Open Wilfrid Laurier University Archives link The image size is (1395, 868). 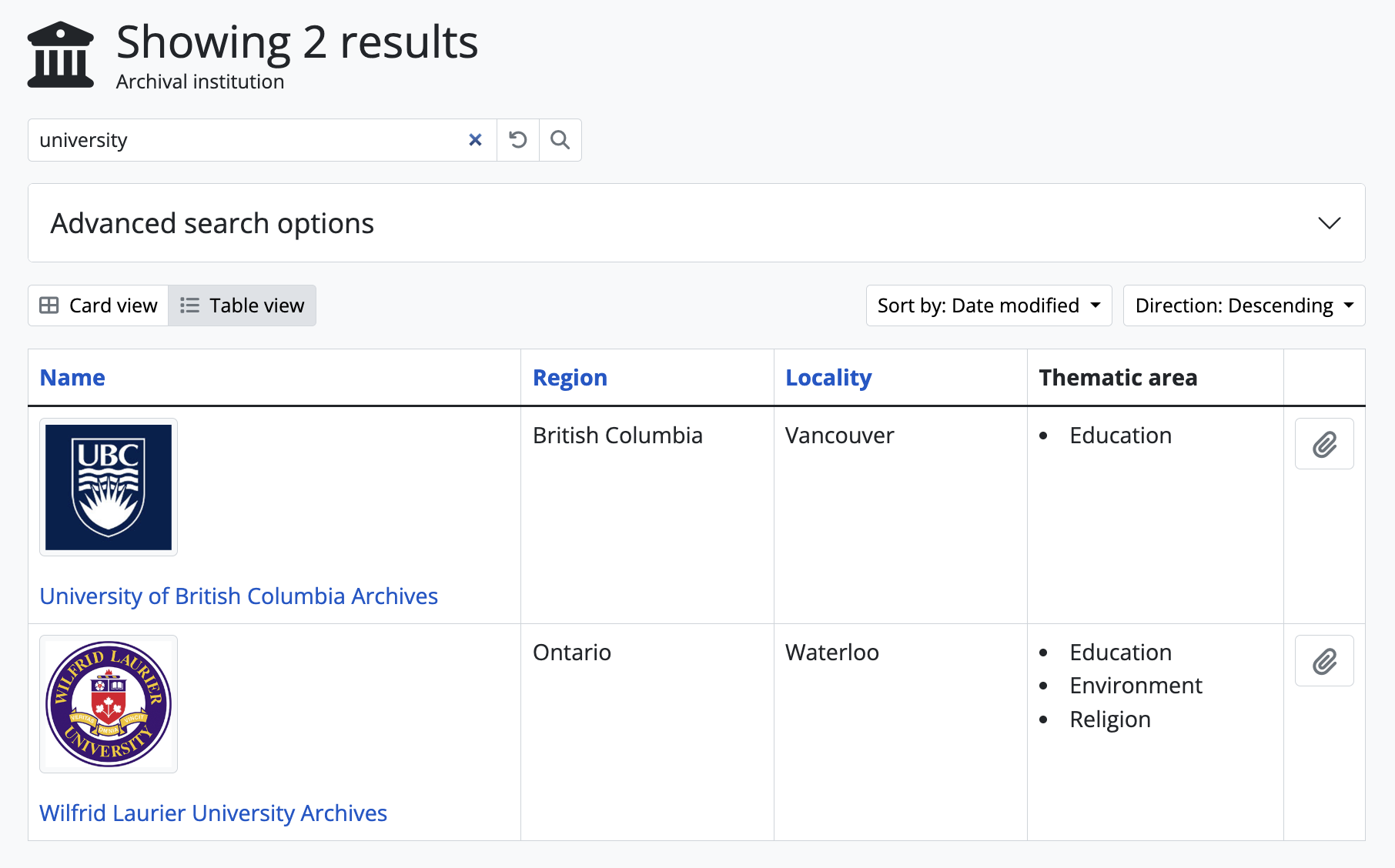pyautogui.click(x=213, y=813)
